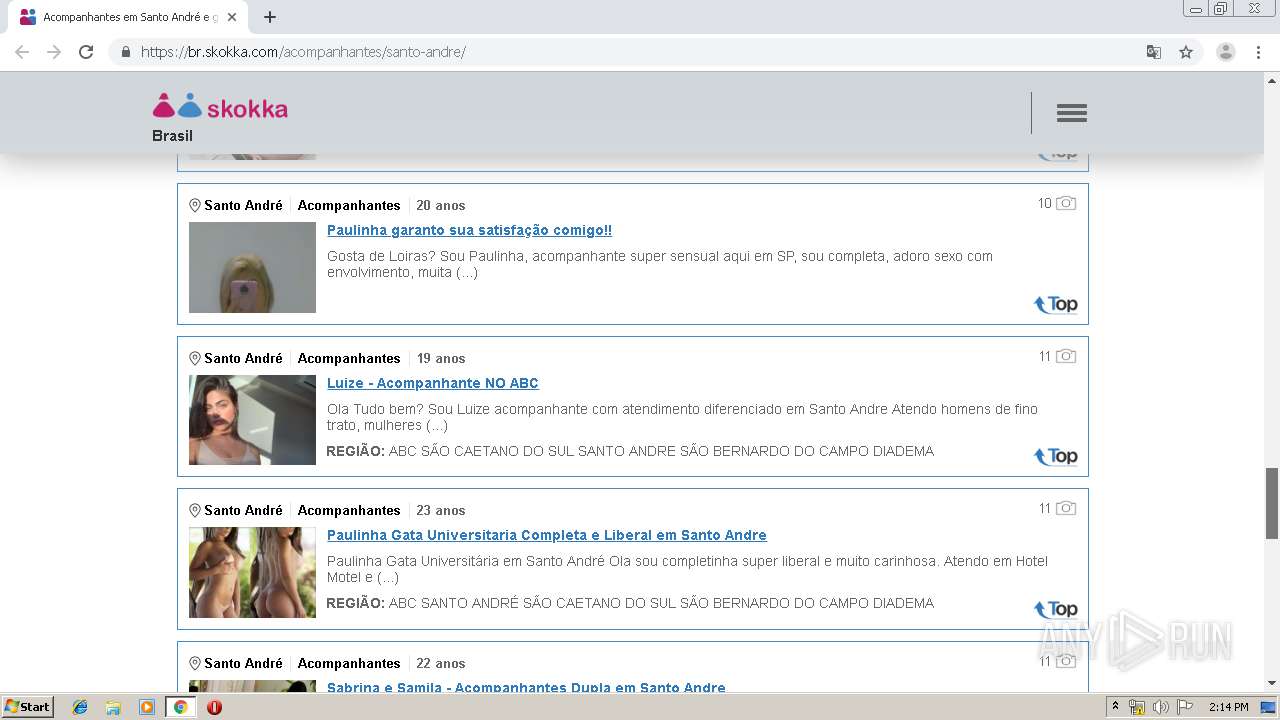Open a new browser tab
This screenshot has width=1280, height=720.
coord(270,17)
